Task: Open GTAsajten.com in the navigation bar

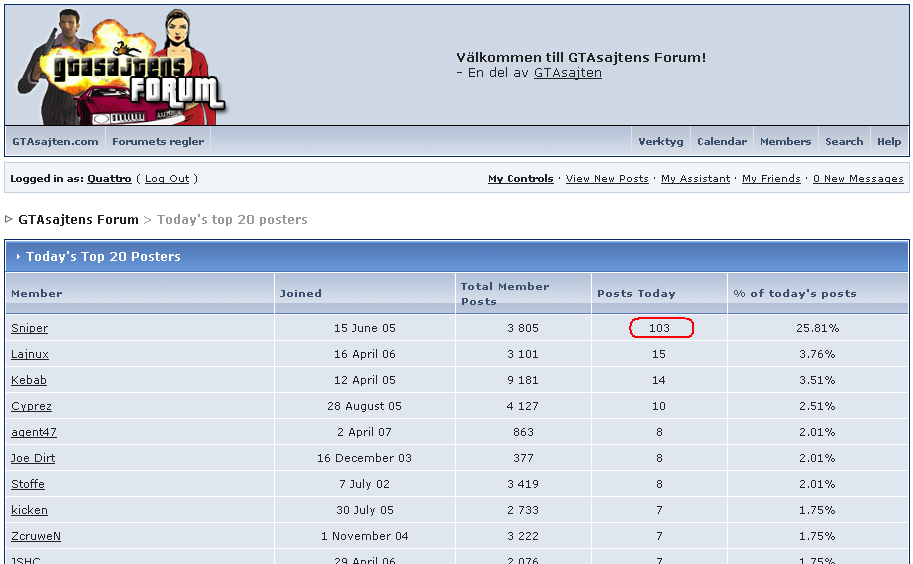Action: click(55, 141)
